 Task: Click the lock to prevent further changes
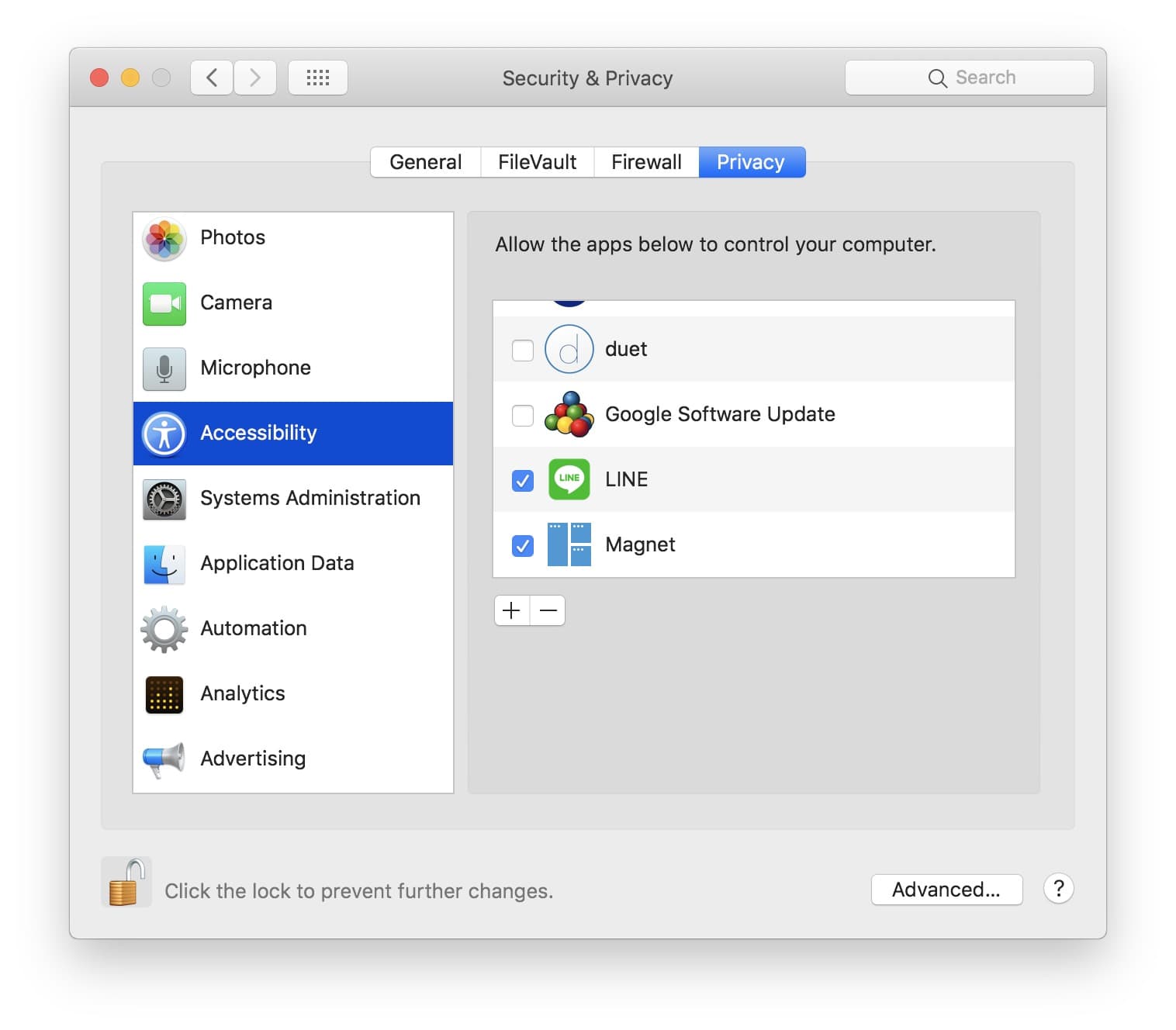coord(126,882)
